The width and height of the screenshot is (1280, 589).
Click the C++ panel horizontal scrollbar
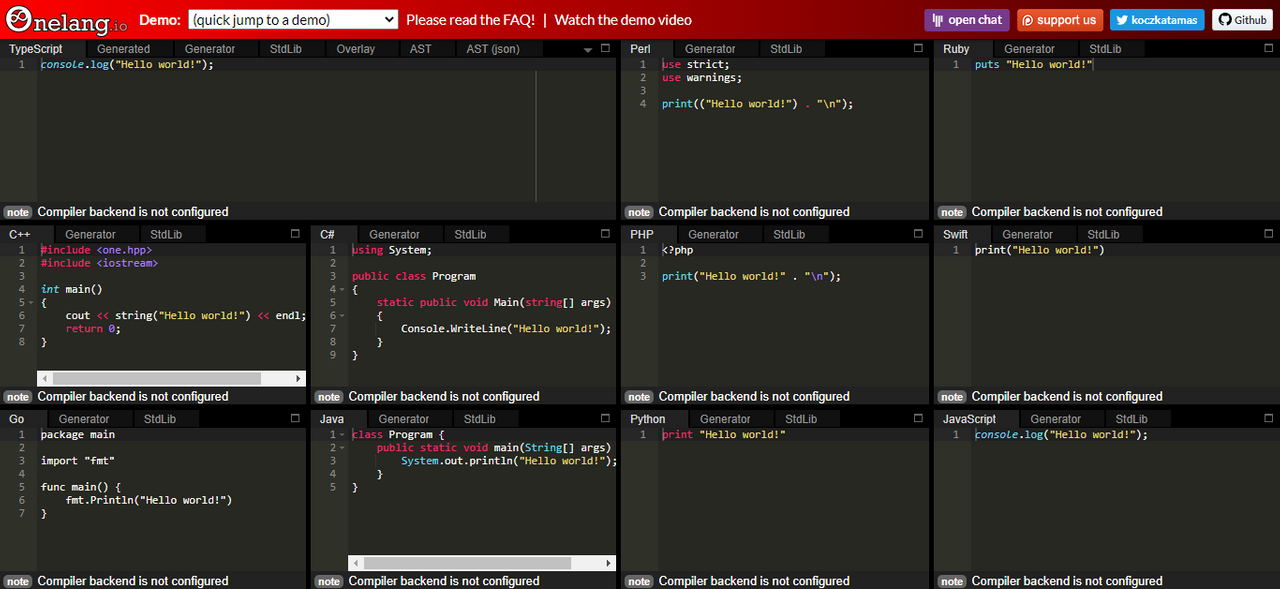point(156,379)
